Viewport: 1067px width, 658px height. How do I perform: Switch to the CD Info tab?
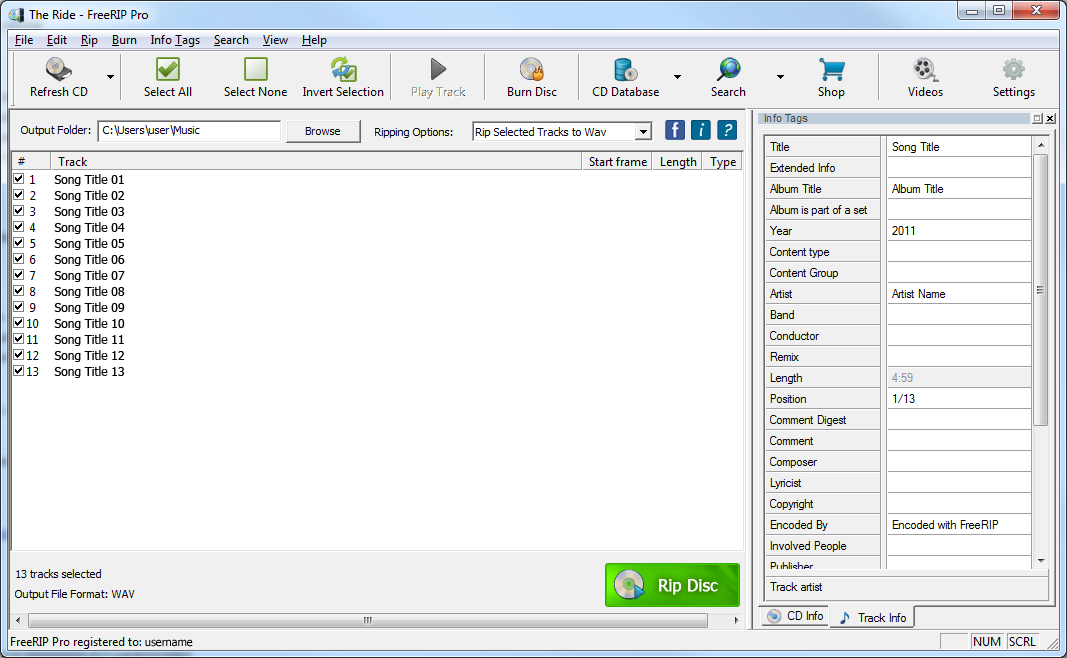coord(795,616)
